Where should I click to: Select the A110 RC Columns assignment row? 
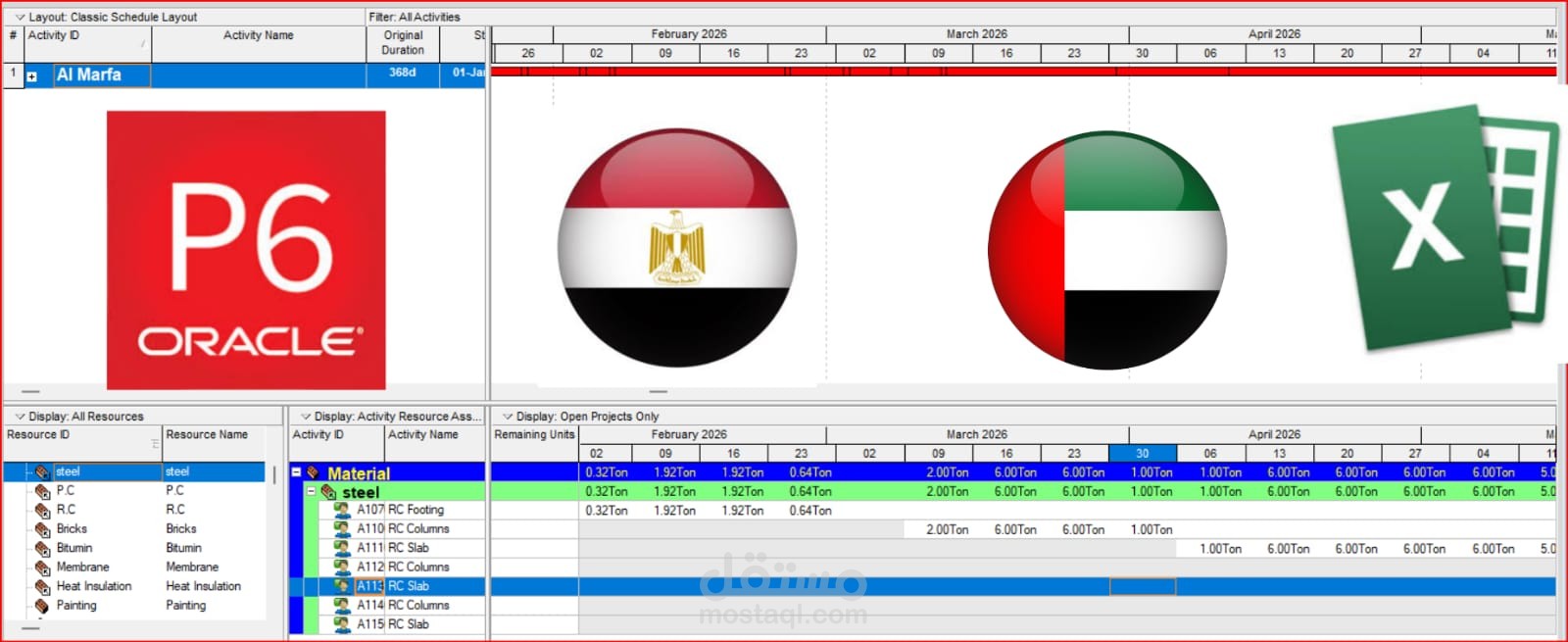tap(401, 529)
